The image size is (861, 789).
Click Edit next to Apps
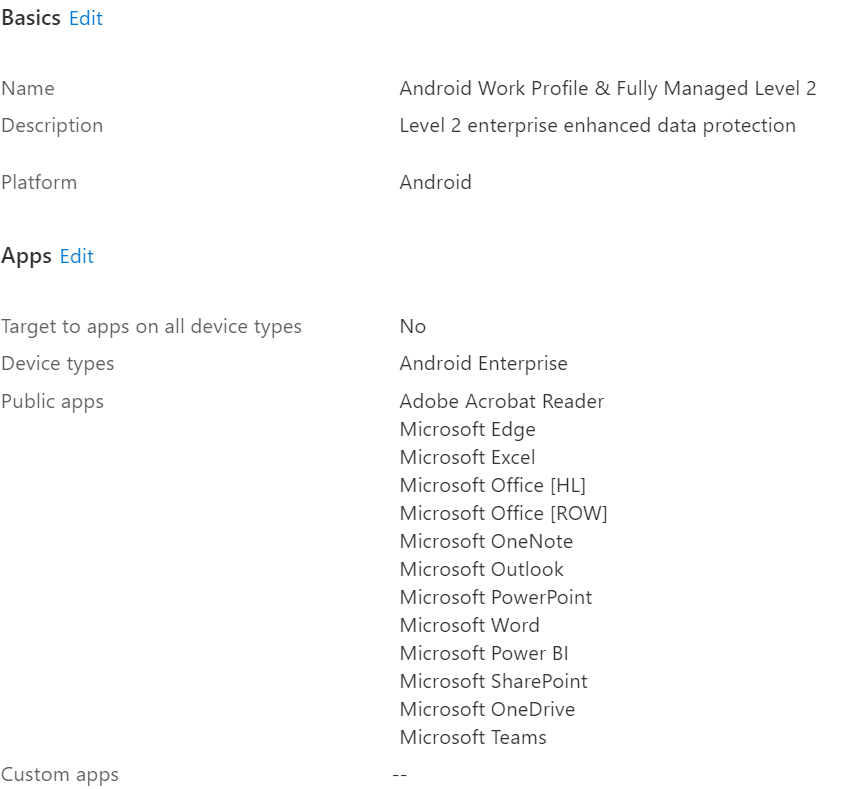(x=76, y=256)
